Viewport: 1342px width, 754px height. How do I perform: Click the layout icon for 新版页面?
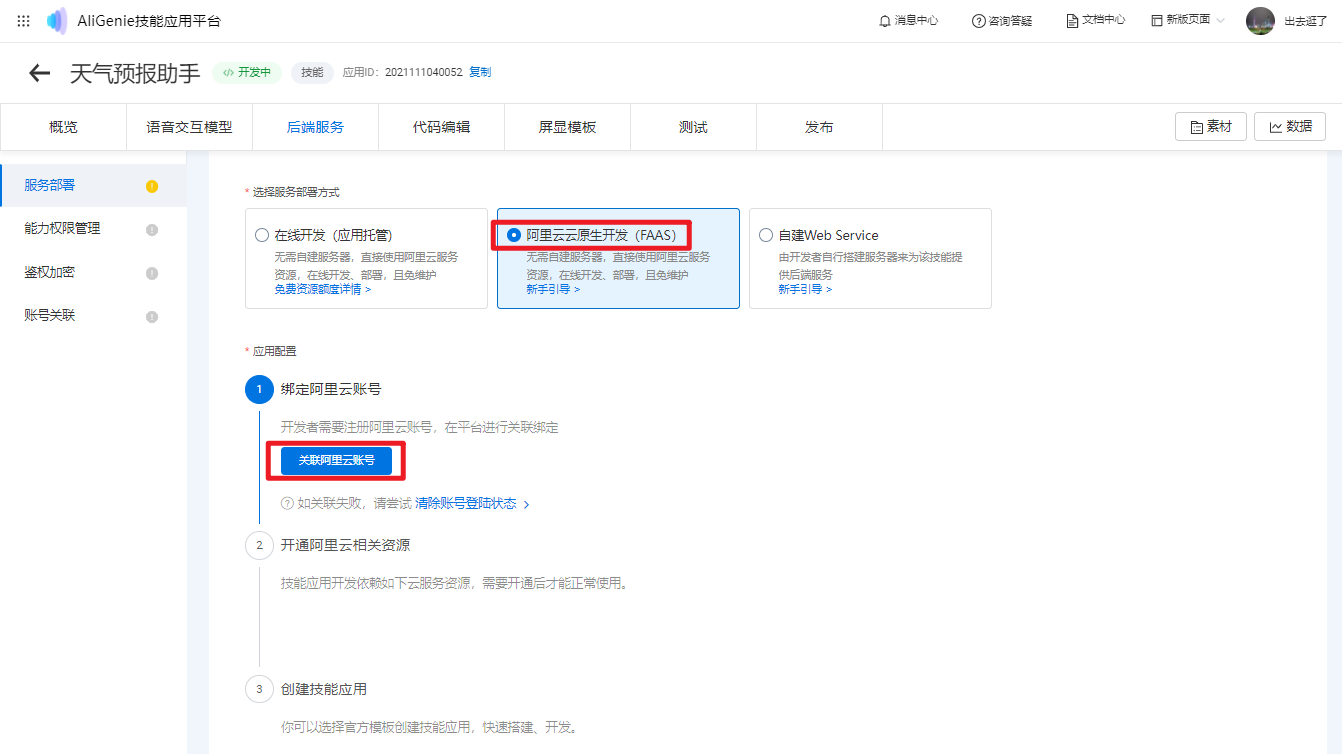(x=1157, y=21)
